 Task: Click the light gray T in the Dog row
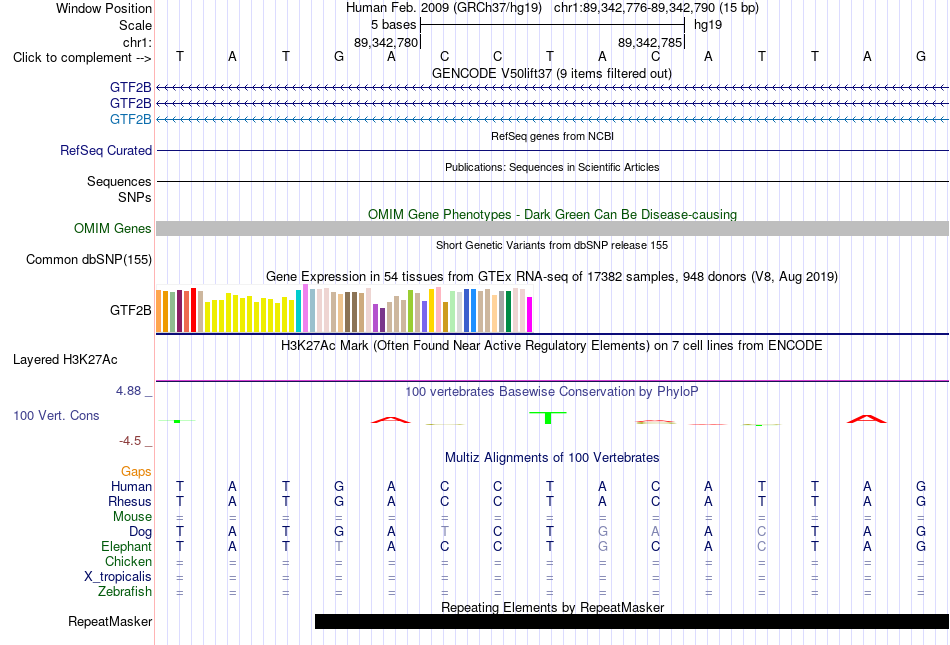point(445,532)
